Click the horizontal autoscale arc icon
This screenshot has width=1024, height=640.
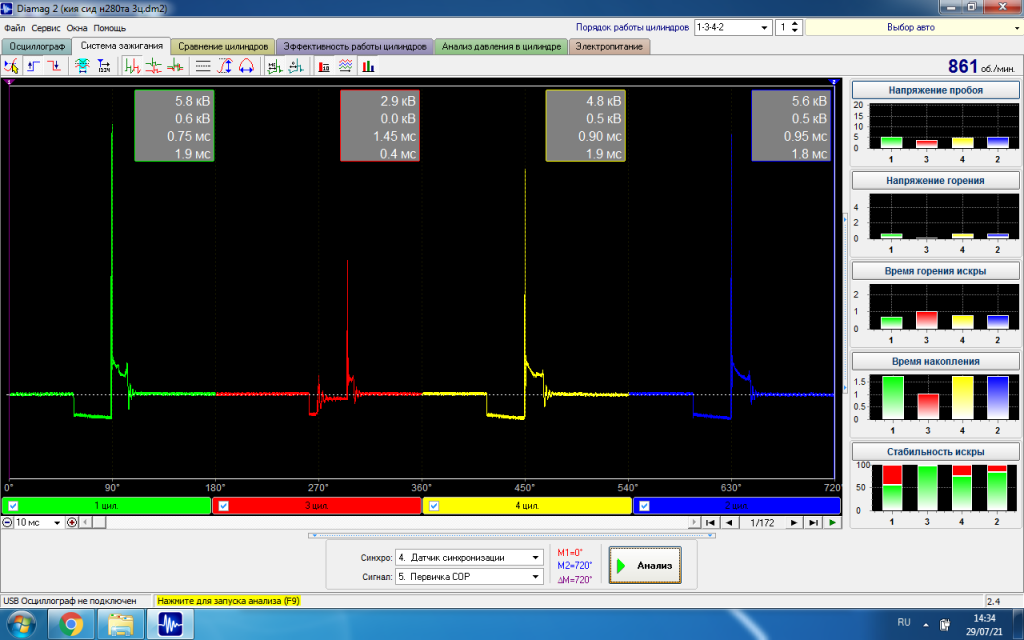(x=246, y=66)
